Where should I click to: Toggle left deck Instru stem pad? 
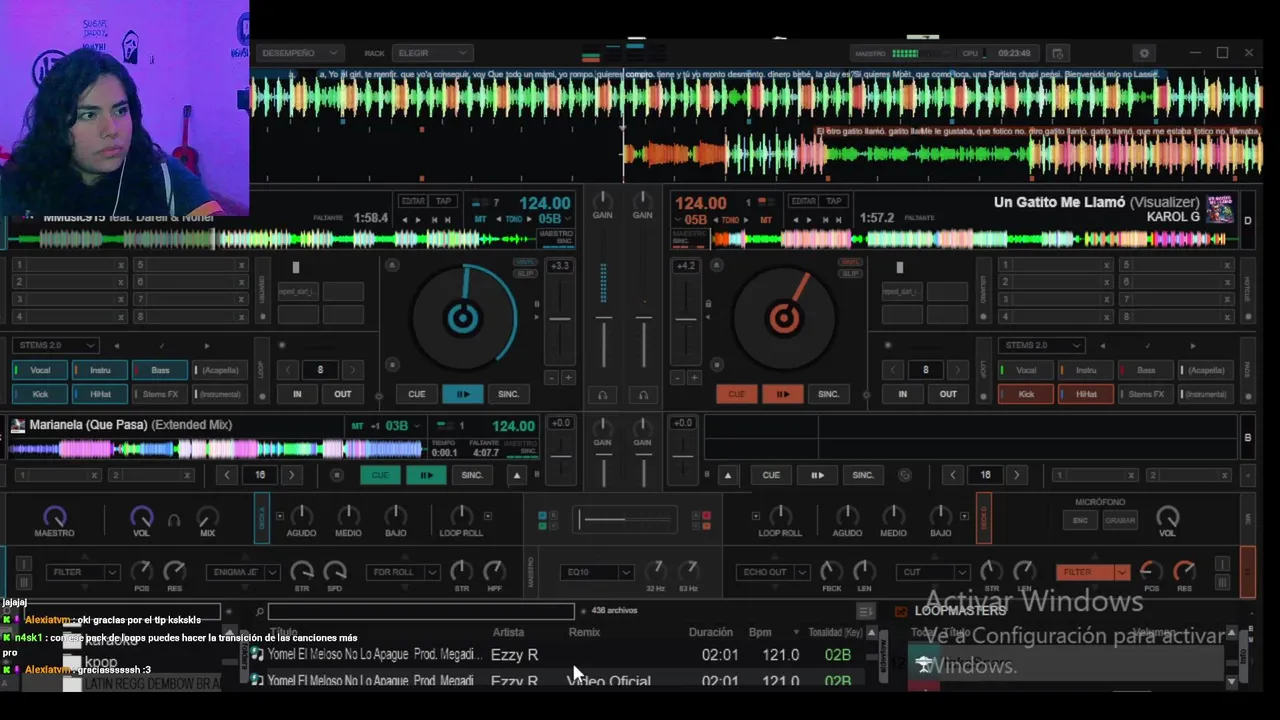click(x=100, y=370)
